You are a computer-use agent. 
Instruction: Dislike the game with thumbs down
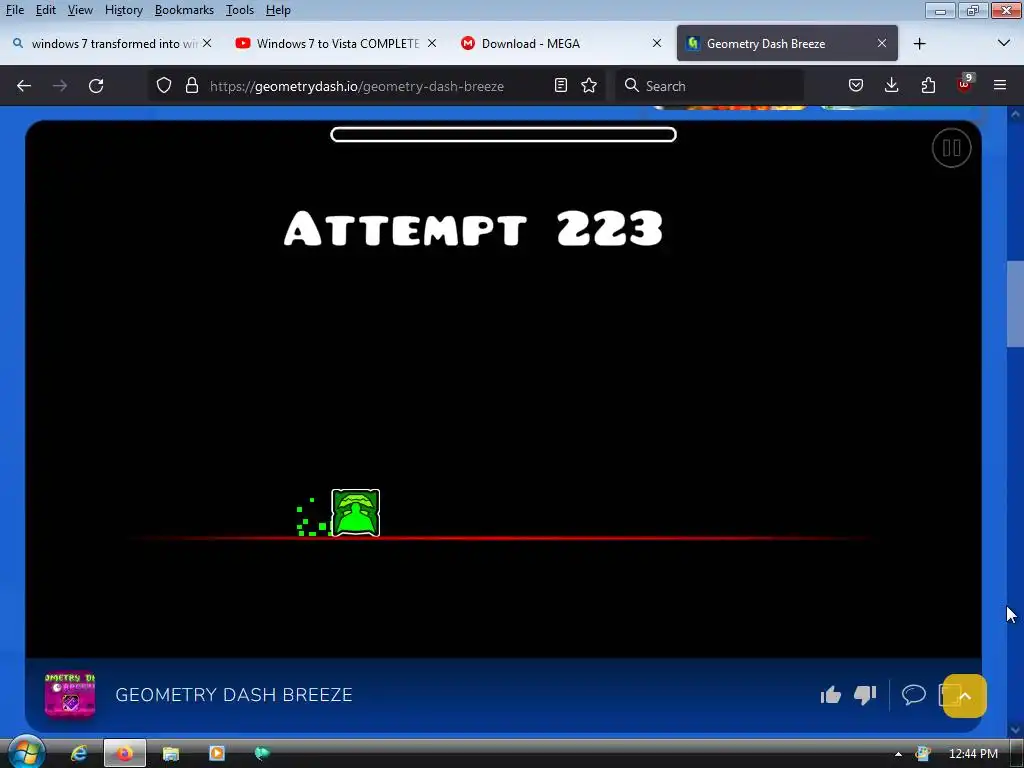[x=865, y=695]
